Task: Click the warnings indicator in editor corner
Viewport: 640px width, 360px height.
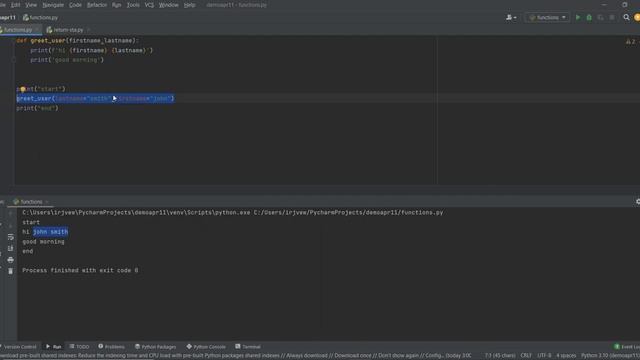Action: (631, 42)
